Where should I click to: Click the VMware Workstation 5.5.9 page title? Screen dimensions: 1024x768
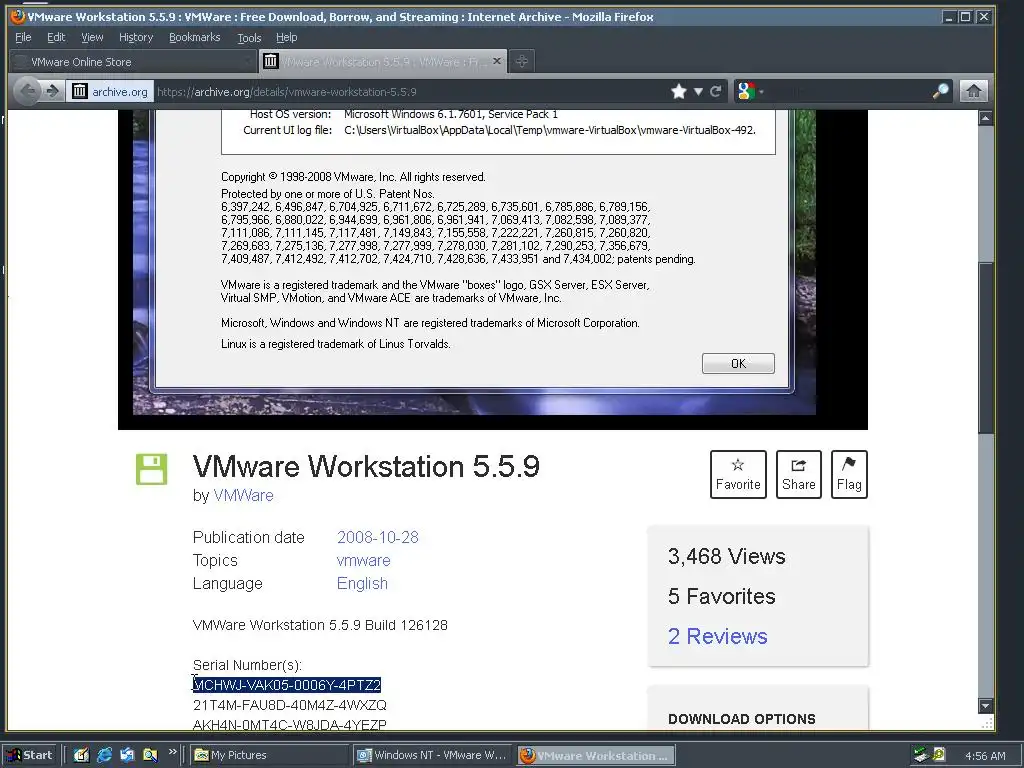(x=366, y=466)
